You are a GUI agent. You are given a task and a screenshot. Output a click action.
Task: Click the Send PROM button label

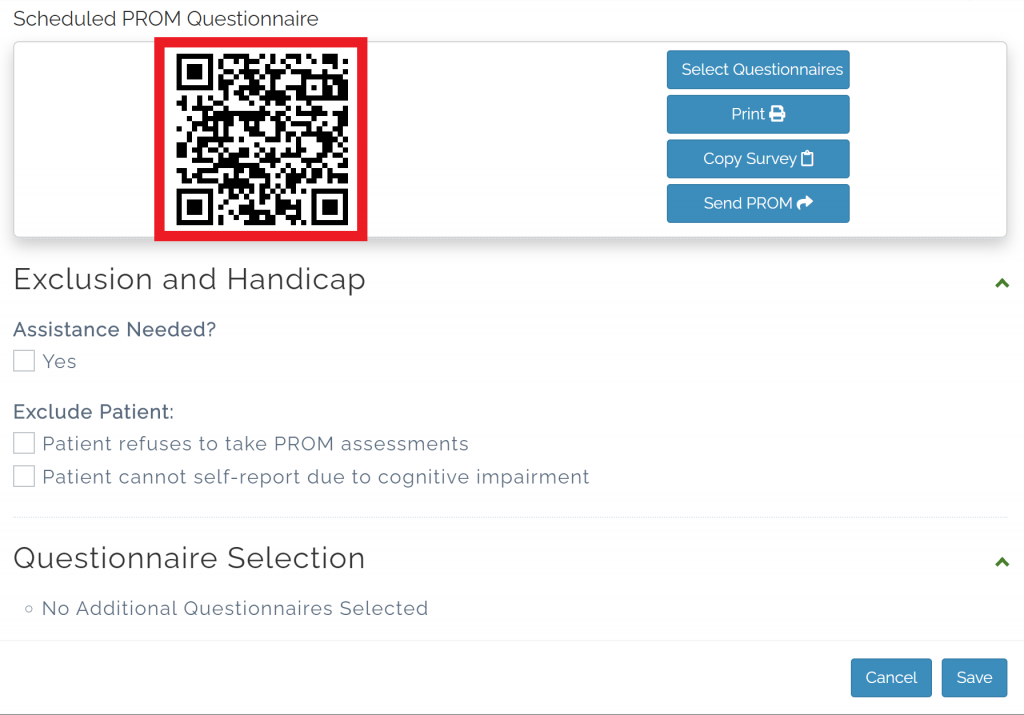pyautogui.click(x=748, y=203)
